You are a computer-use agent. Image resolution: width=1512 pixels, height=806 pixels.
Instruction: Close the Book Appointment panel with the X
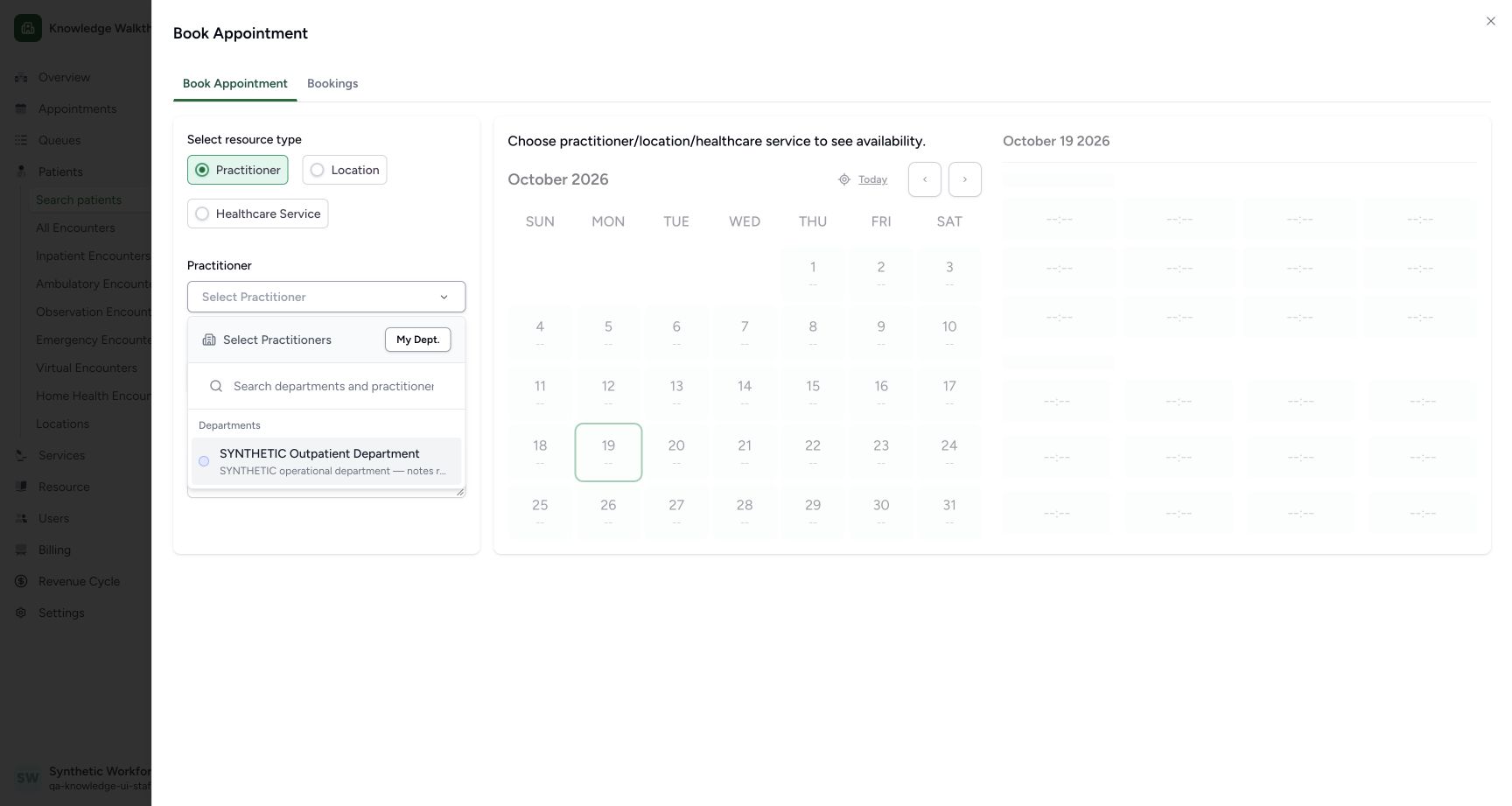pyautogui.click(x=1491, y=21)
